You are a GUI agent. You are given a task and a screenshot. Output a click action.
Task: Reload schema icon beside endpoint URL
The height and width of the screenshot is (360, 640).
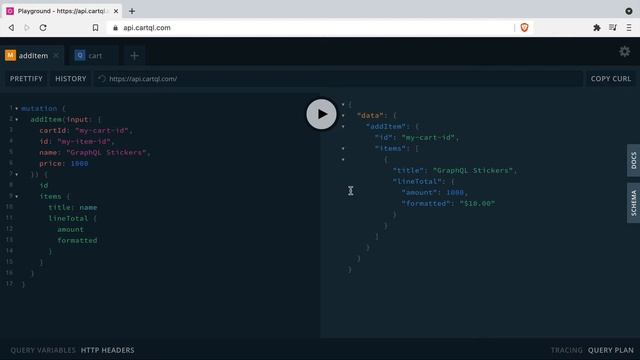coord(102,79)
